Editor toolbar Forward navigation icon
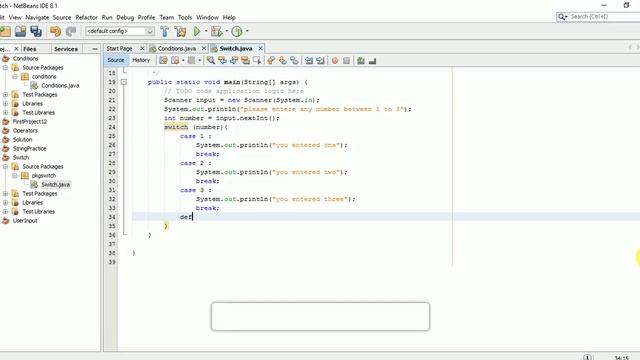 click(x=191, y=61)
